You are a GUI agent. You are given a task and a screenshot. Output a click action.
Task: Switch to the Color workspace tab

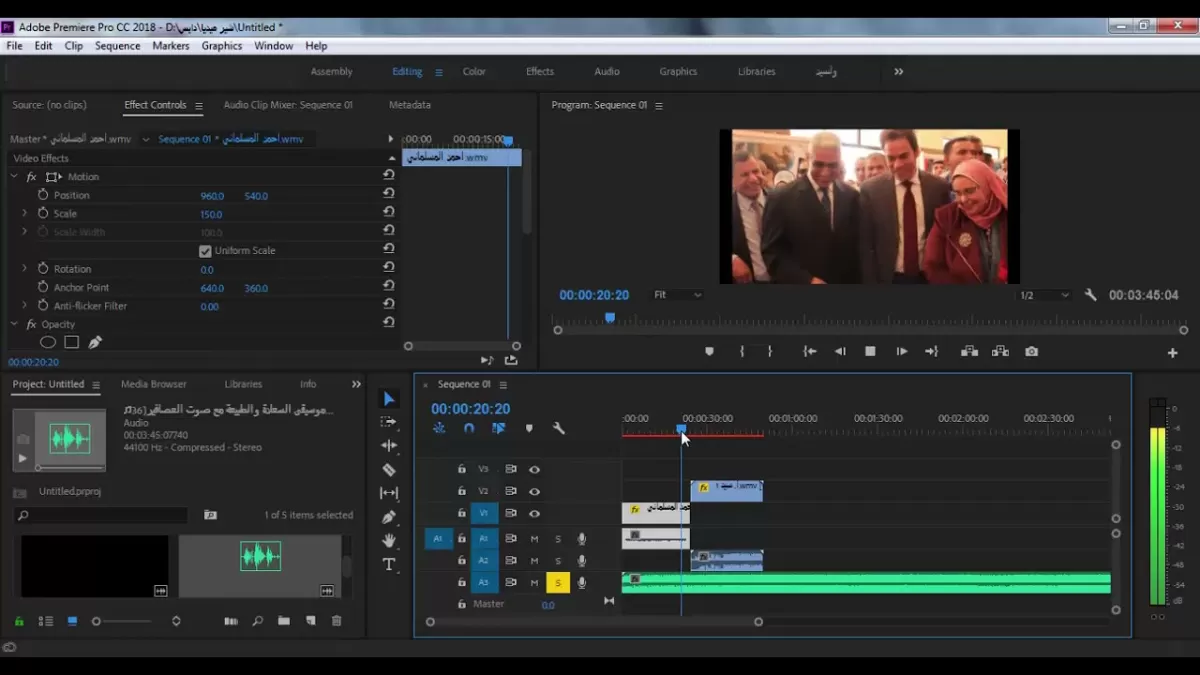tap(474, 72)
